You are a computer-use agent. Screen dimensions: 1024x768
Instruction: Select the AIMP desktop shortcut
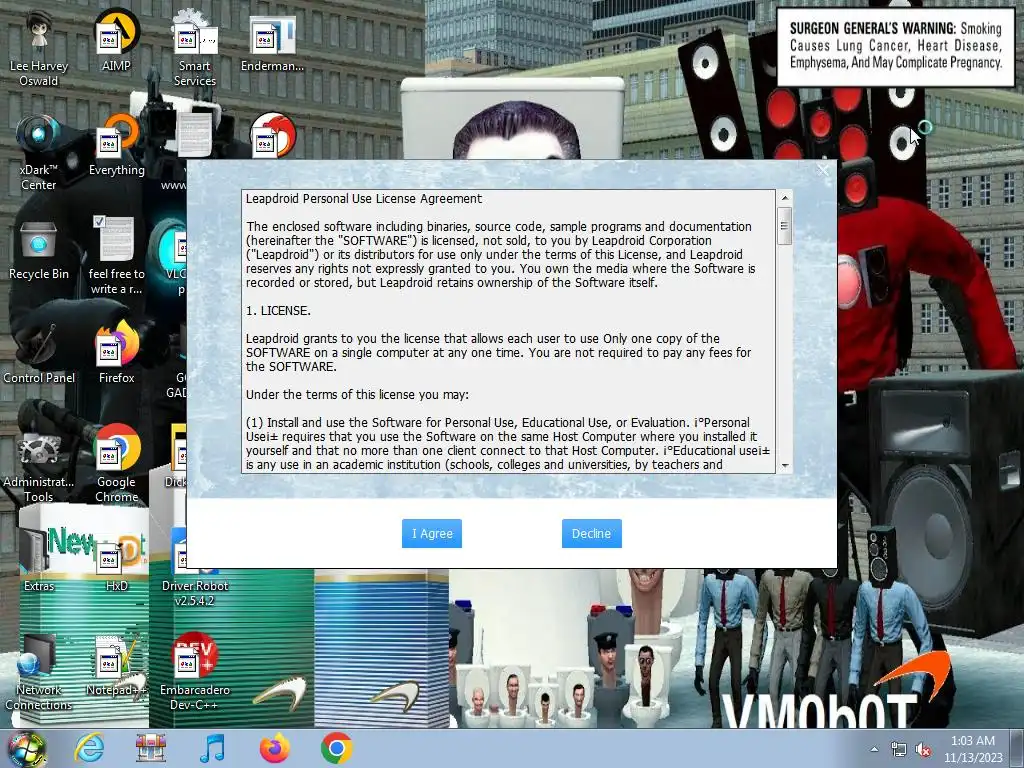(x=116, y=42)
